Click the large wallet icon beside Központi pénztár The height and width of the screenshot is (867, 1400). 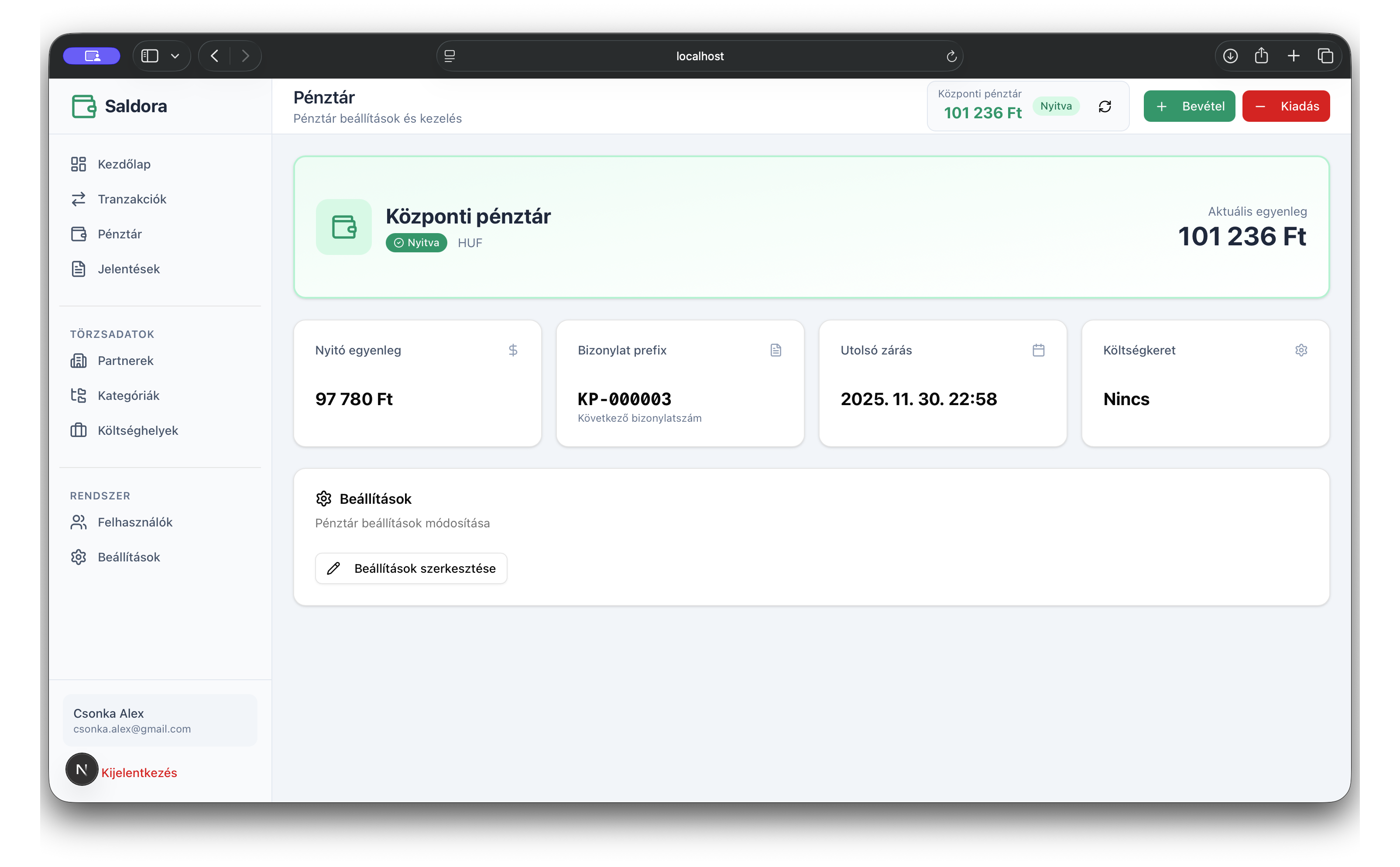[344, 227]
